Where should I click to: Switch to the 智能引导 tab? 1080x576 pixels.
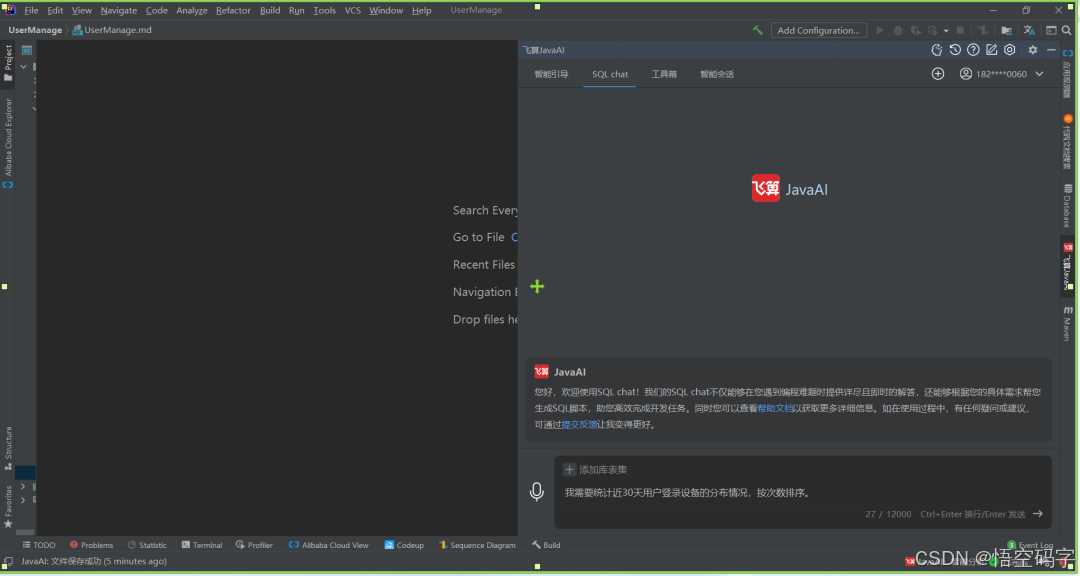[x=551, y=74]
